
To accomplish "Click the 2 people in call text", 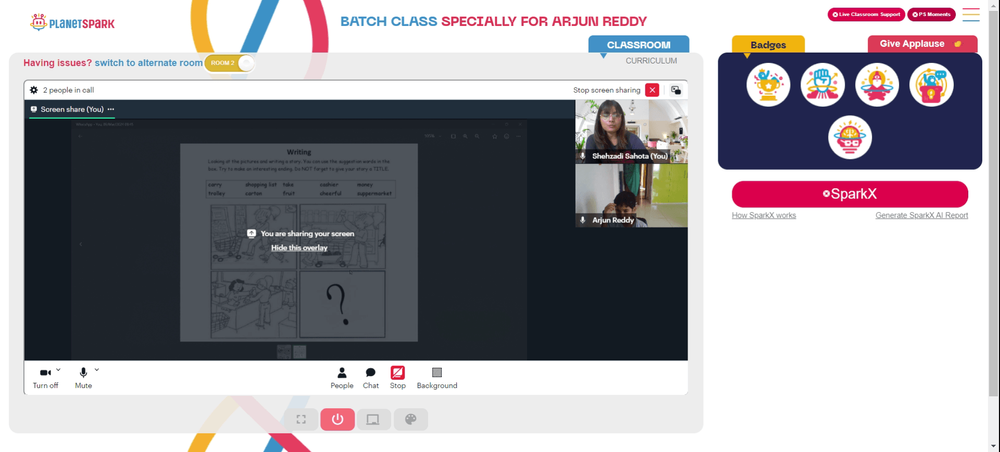I will (68, 91).
